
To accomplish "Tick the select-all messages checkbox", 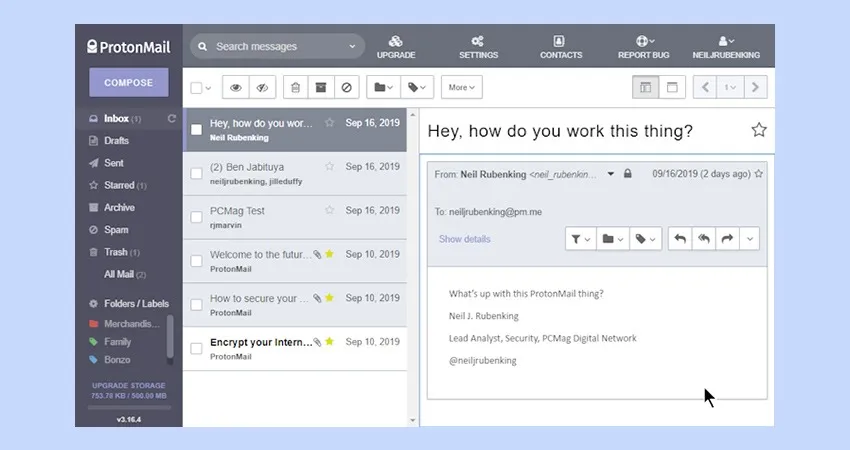I will pos(196,88).
